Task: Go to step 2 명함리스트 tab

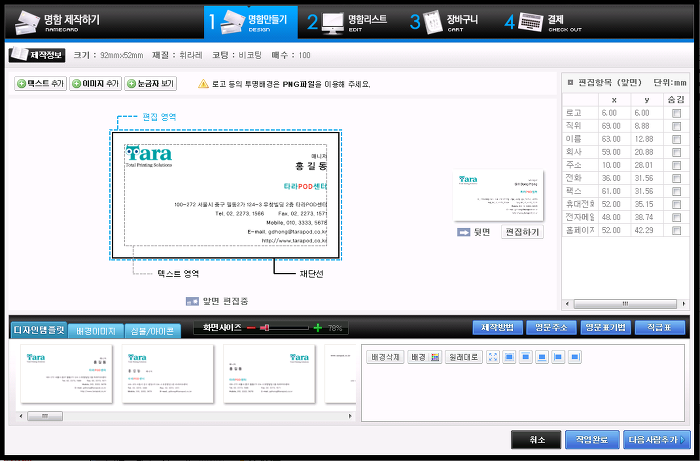Action: [x=347, y=22]
